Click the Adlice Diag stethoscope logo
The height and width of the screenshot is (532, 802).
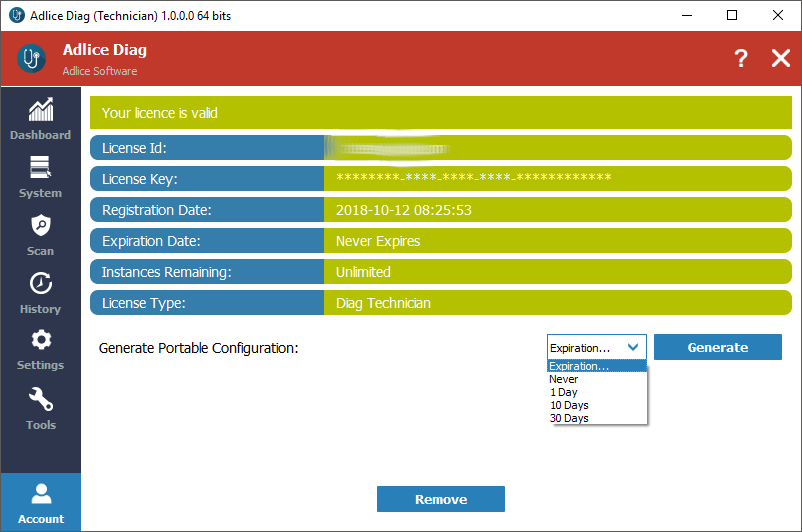pyautogui.click(x=31, y=59)
